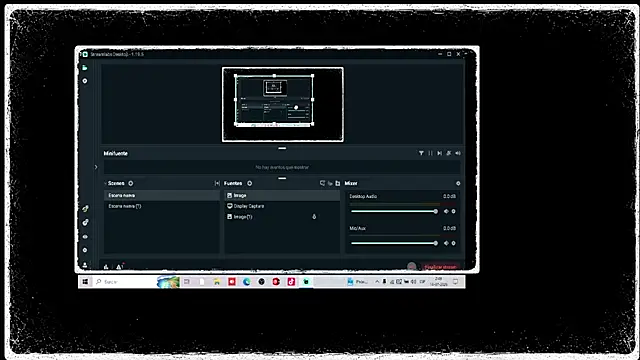Open the performance stats icon in footer
640x360 pixels.
click(x=106, y=267)
